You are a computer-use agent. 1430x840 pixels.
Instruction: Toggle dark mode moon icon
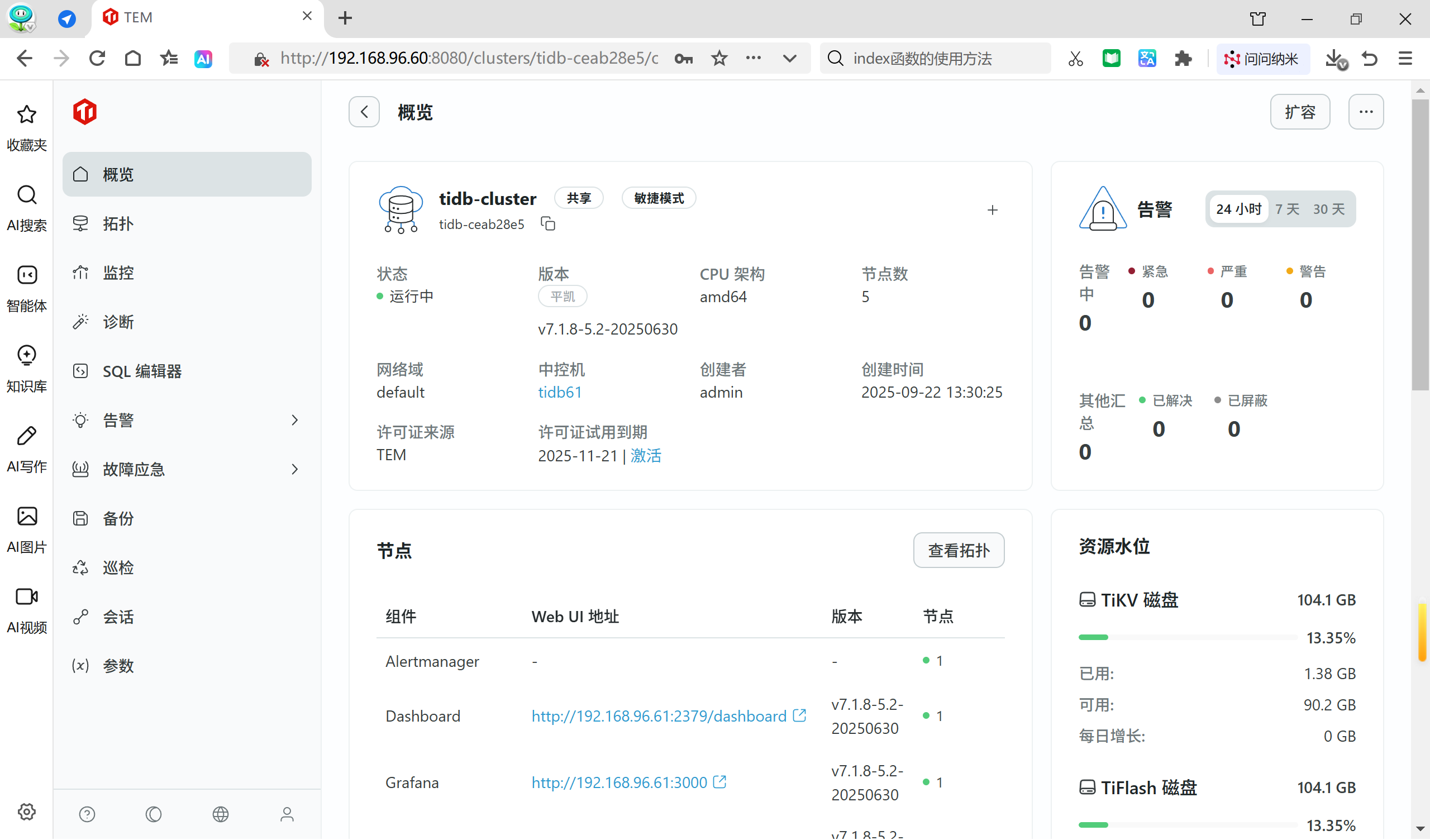coord(154,815)
